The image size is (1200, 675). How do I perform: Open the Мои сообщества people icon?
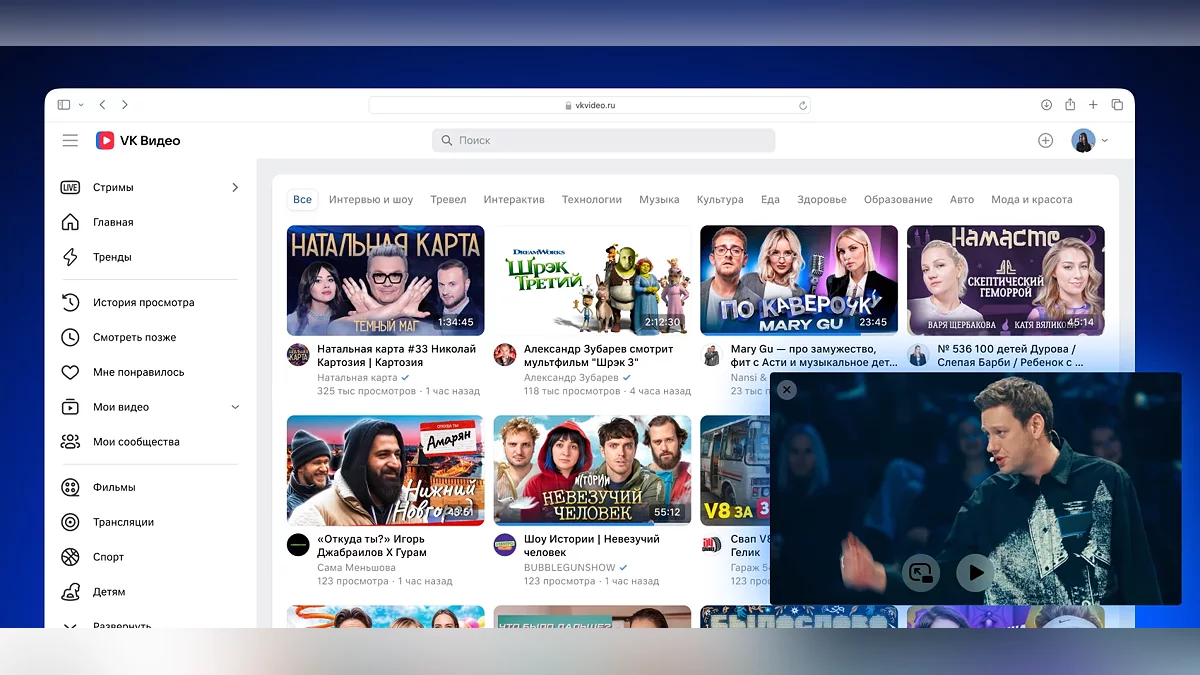[70, 442]
